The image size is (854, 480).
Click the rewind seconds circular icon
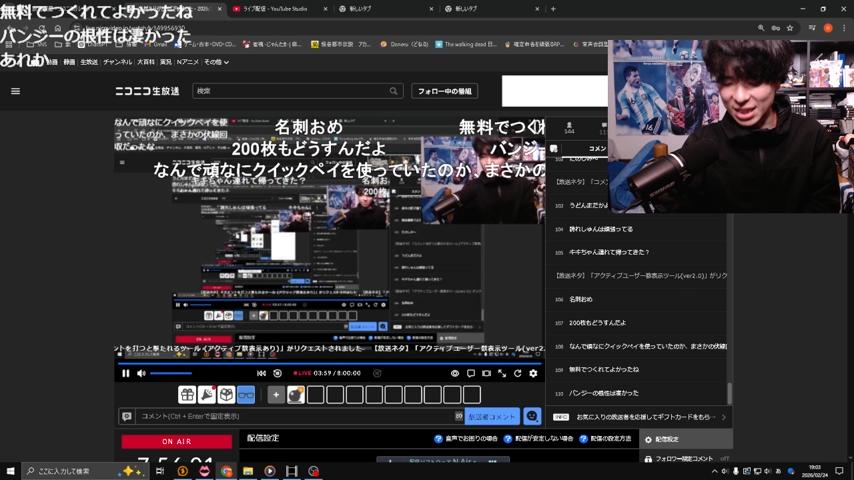point(277,373)
